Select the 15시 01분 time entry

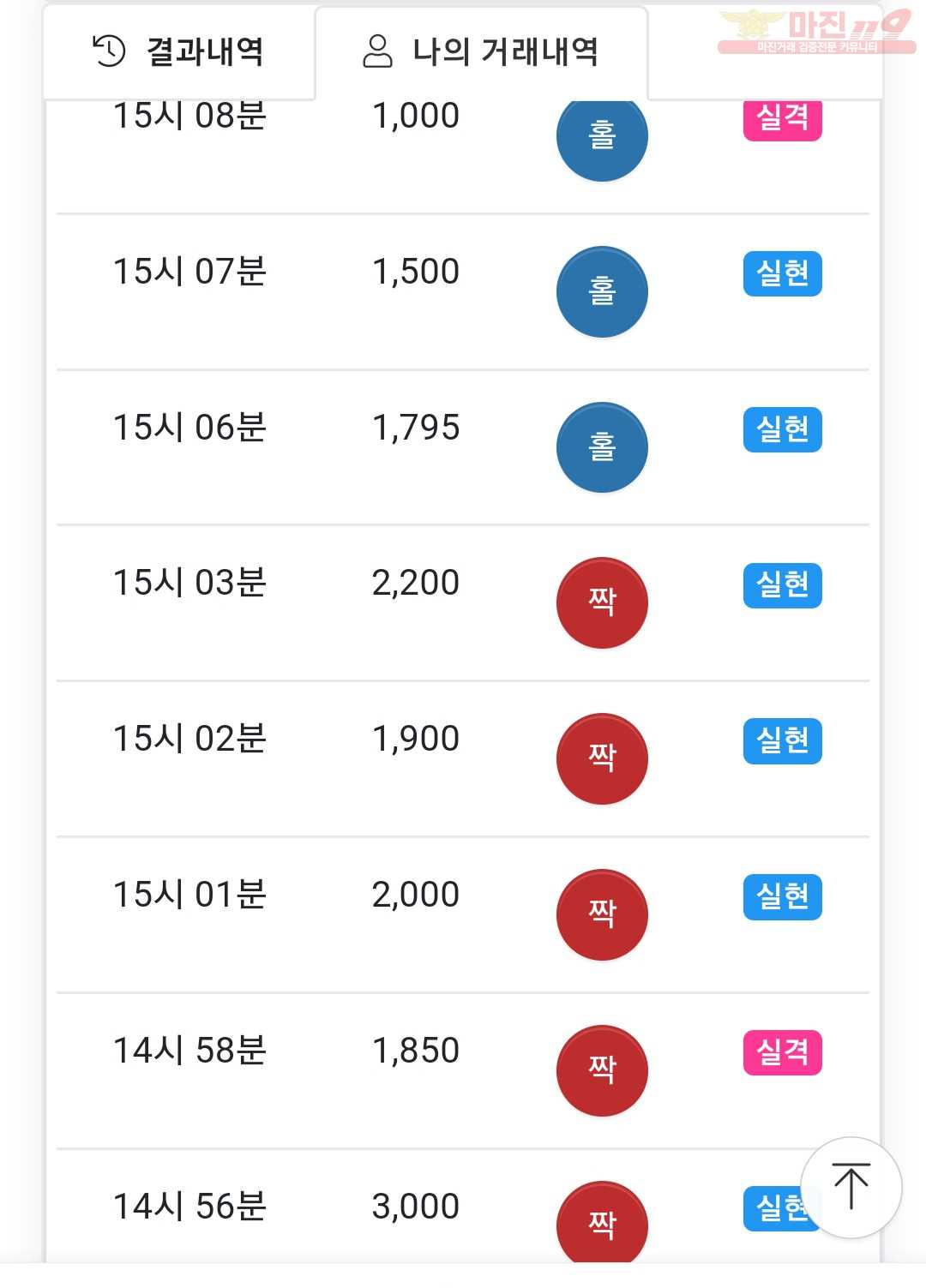(189, 895)
